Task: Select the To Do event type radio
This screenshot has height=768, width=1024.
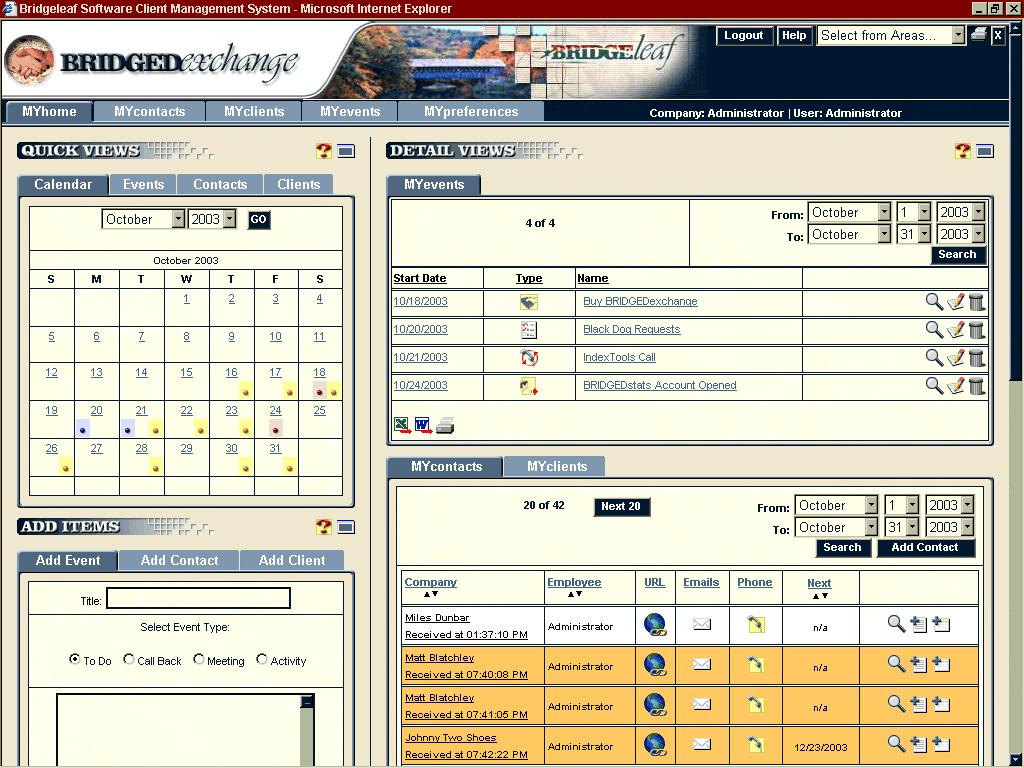Action: point(75,659)
